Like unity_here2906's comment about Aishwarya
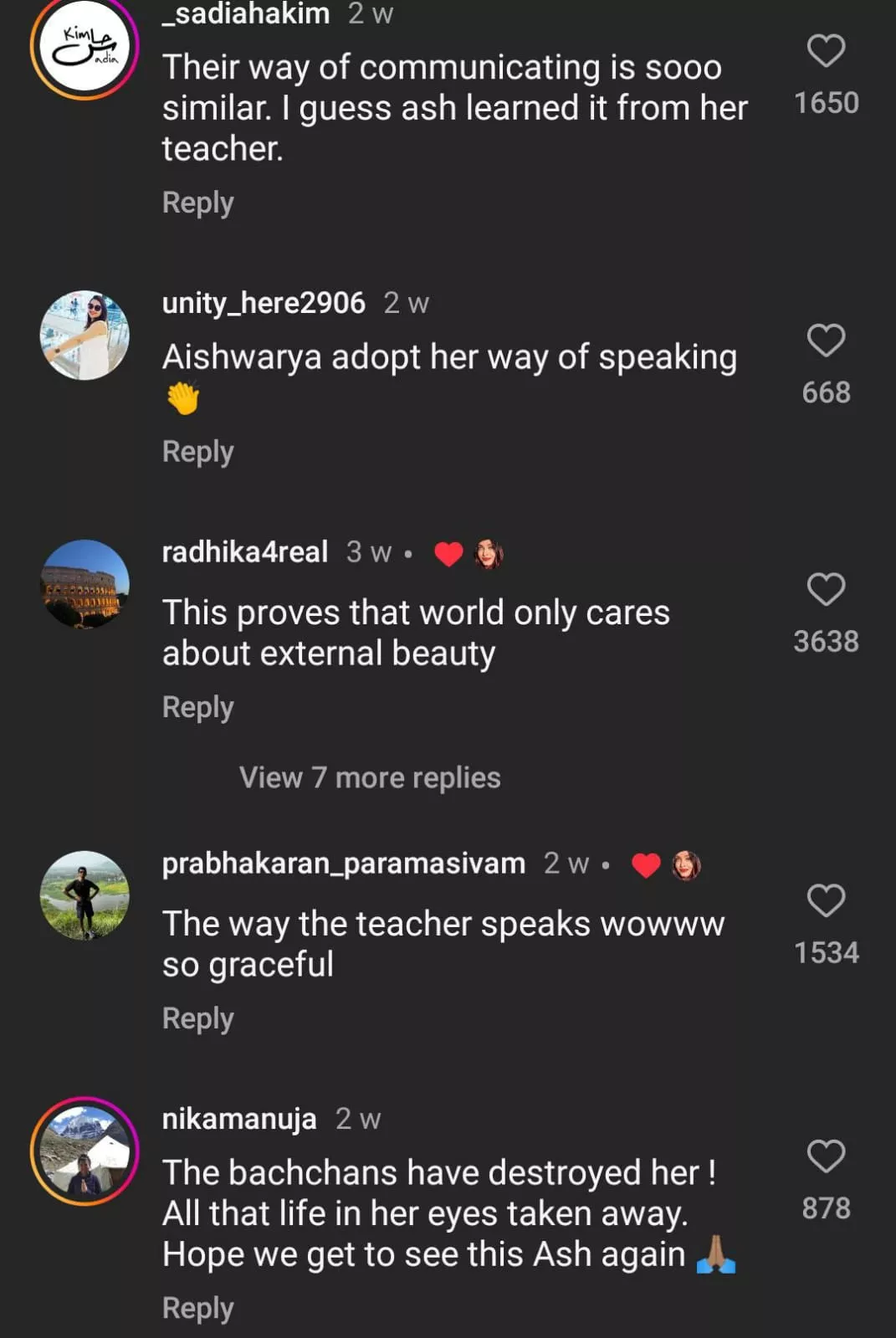This screenshot has width=896, height=1338. coord(826,341)
